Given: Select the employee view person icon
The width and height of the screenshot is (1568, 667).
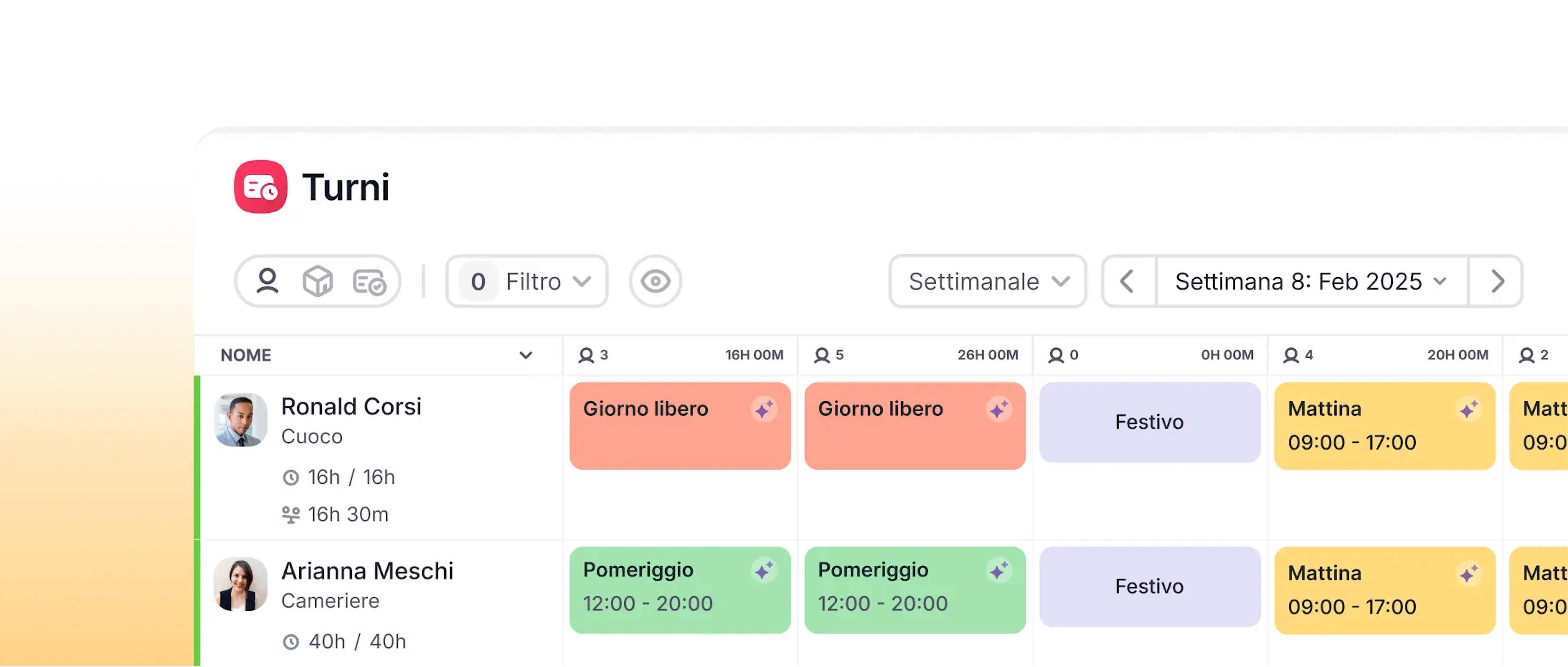Looking at the screenshot, I should click(267, 281).
